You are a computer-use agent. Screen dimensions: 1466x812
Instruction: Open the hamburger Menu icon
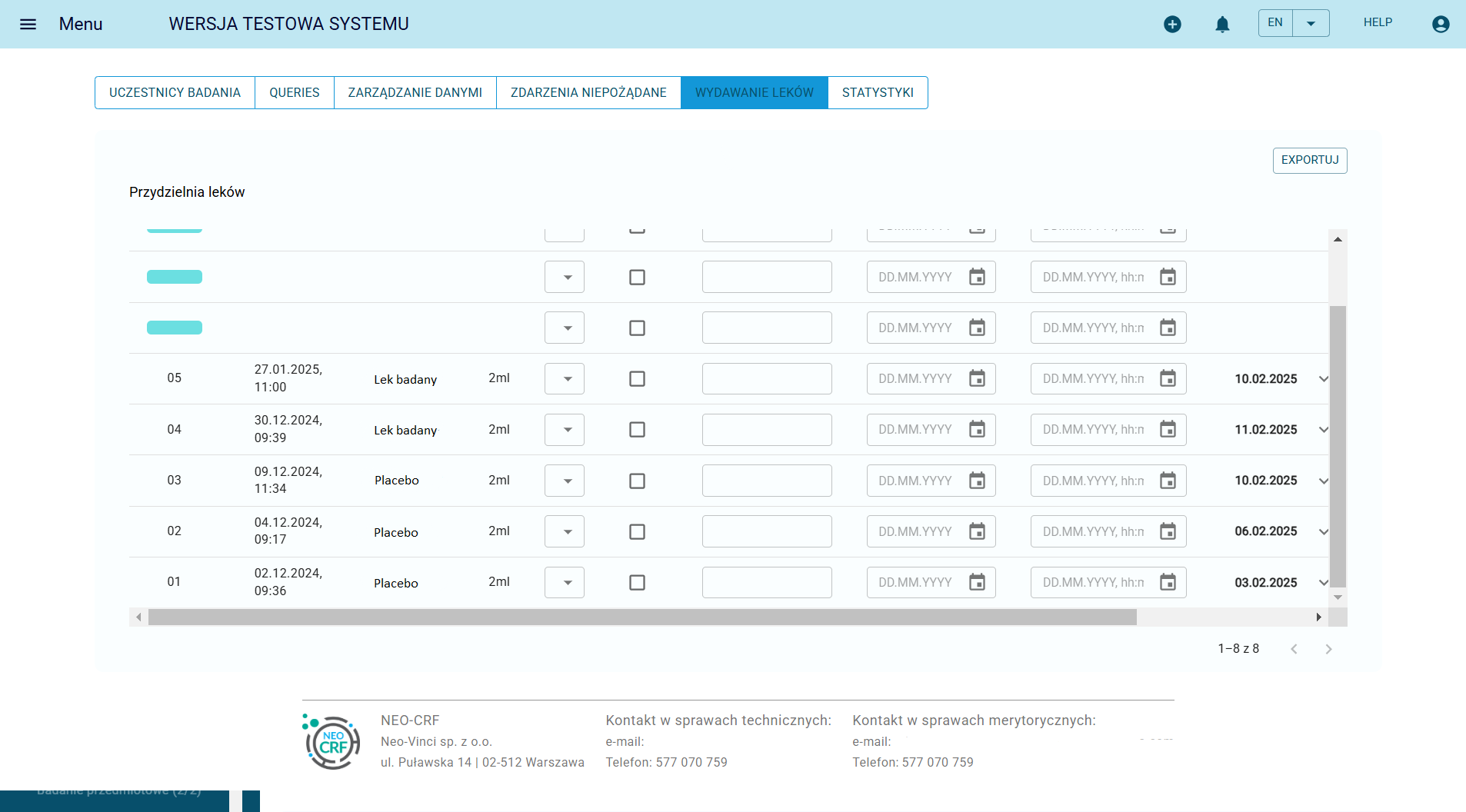click(x=28, y=24)
